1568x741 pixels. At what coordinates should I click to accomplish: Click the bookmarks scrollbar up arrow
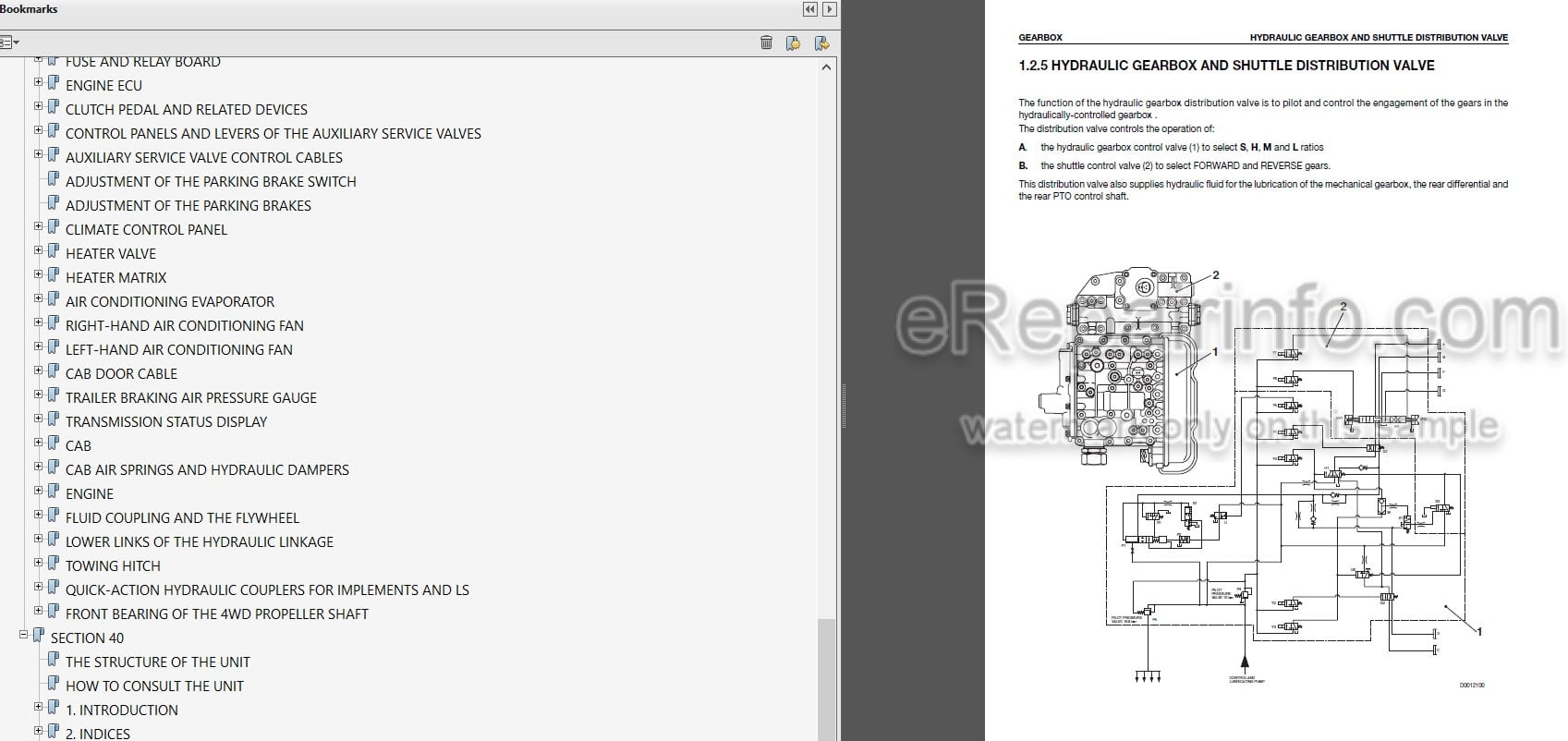click(826, 67)
